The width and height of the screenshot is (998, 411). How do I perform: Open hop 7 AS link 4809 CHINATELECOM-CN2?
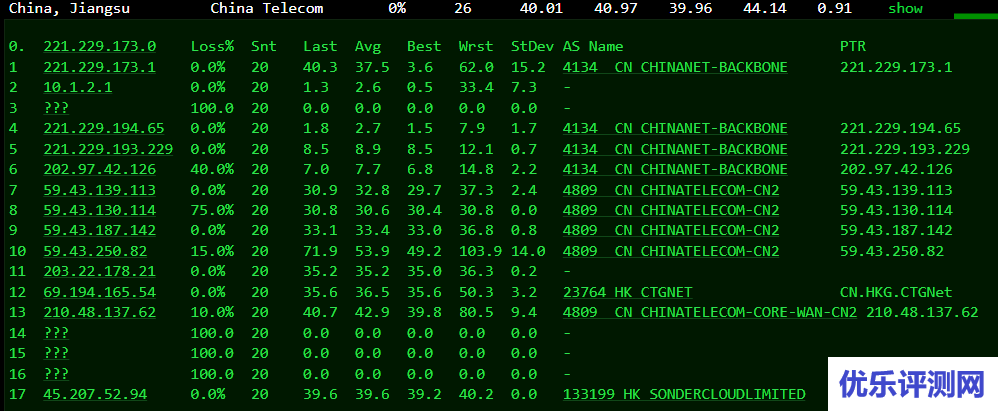tap(671, 190)
